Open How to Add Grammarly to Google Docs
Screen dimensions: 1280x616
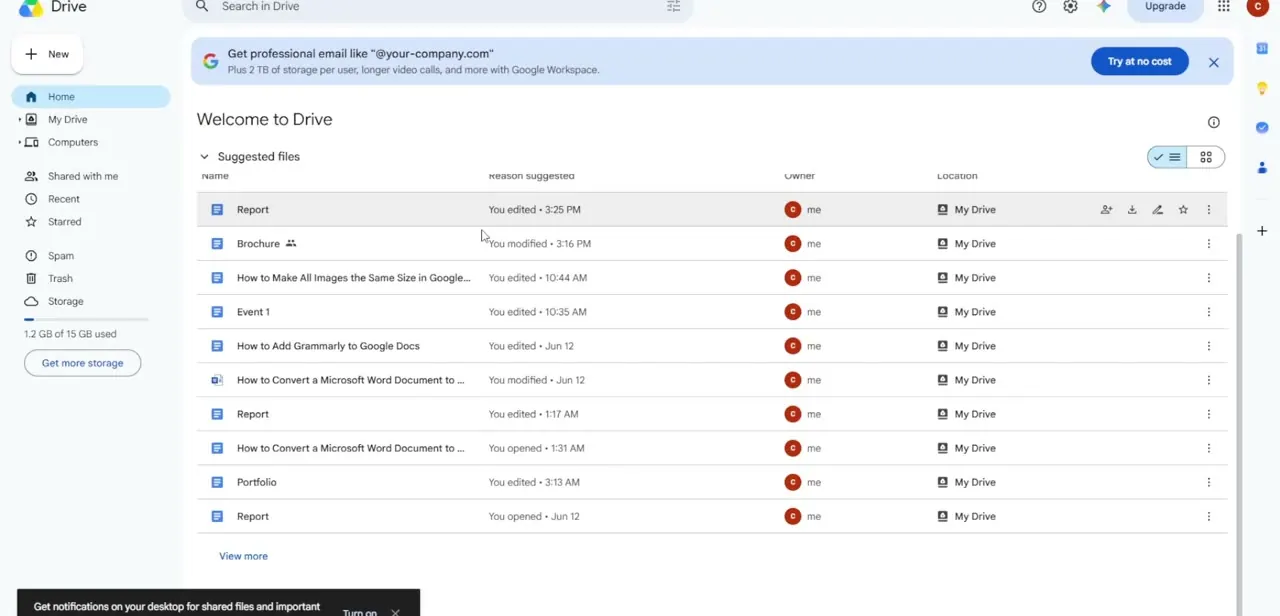click(328, 346)
